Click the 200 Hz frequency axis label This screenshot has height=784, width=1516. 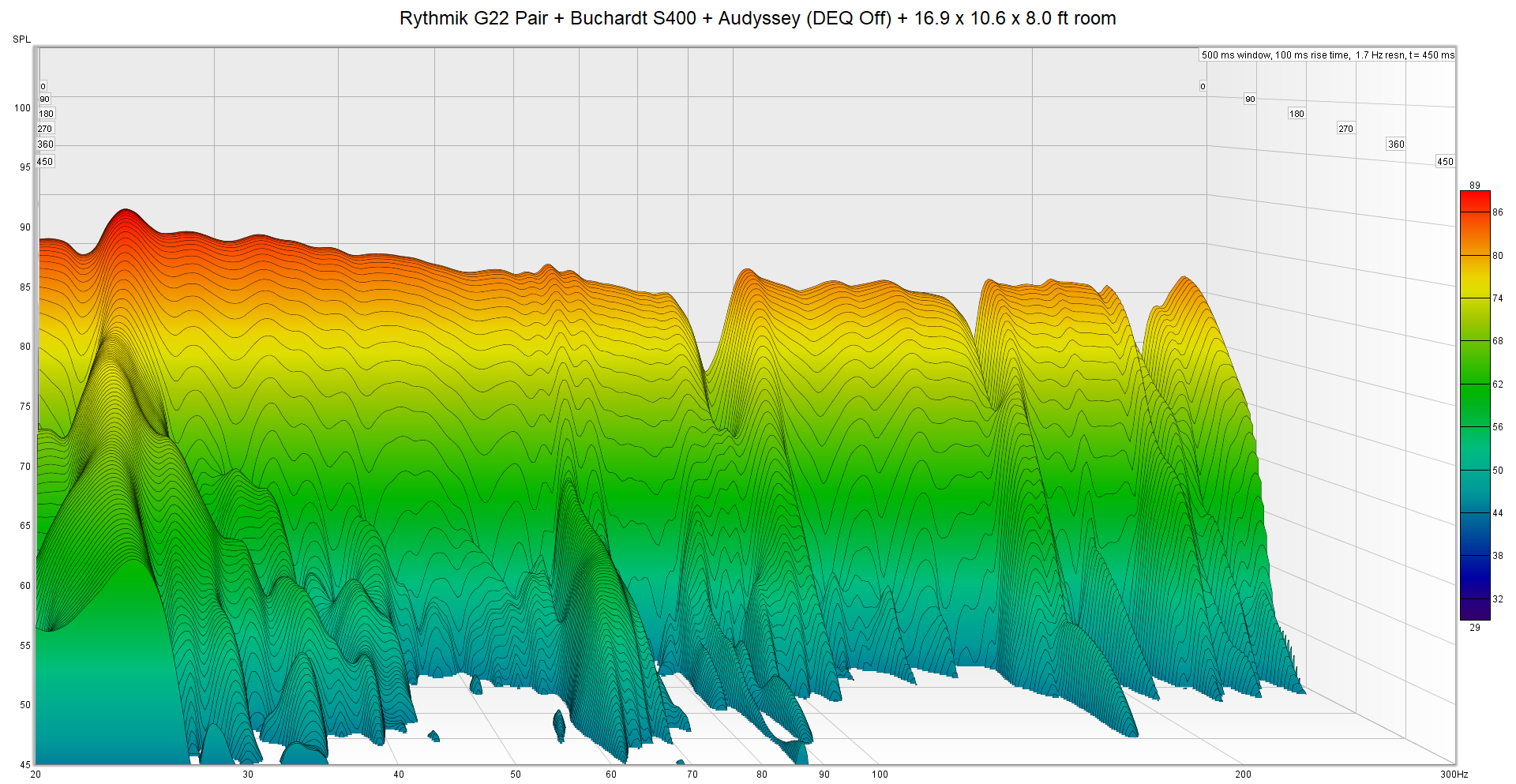[1243, 775]
